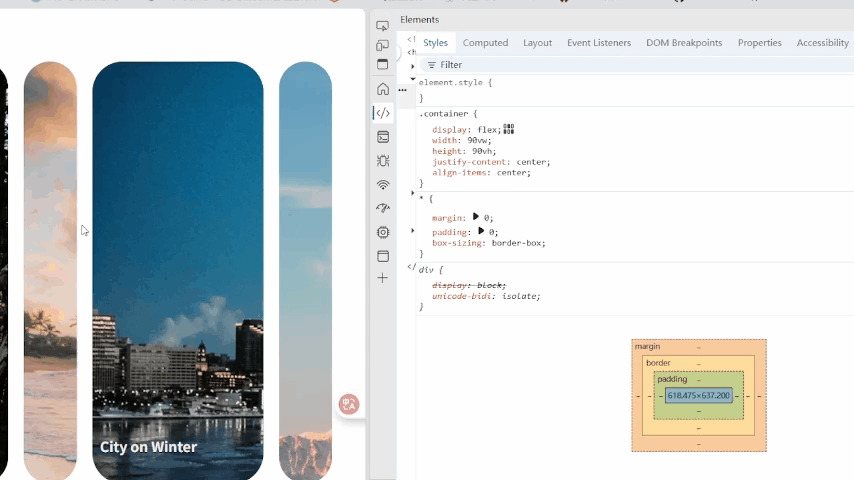Screen dimensions: 854x480
Task: Click the 618.475×637.200 content size box
Action: pos(698,396)
